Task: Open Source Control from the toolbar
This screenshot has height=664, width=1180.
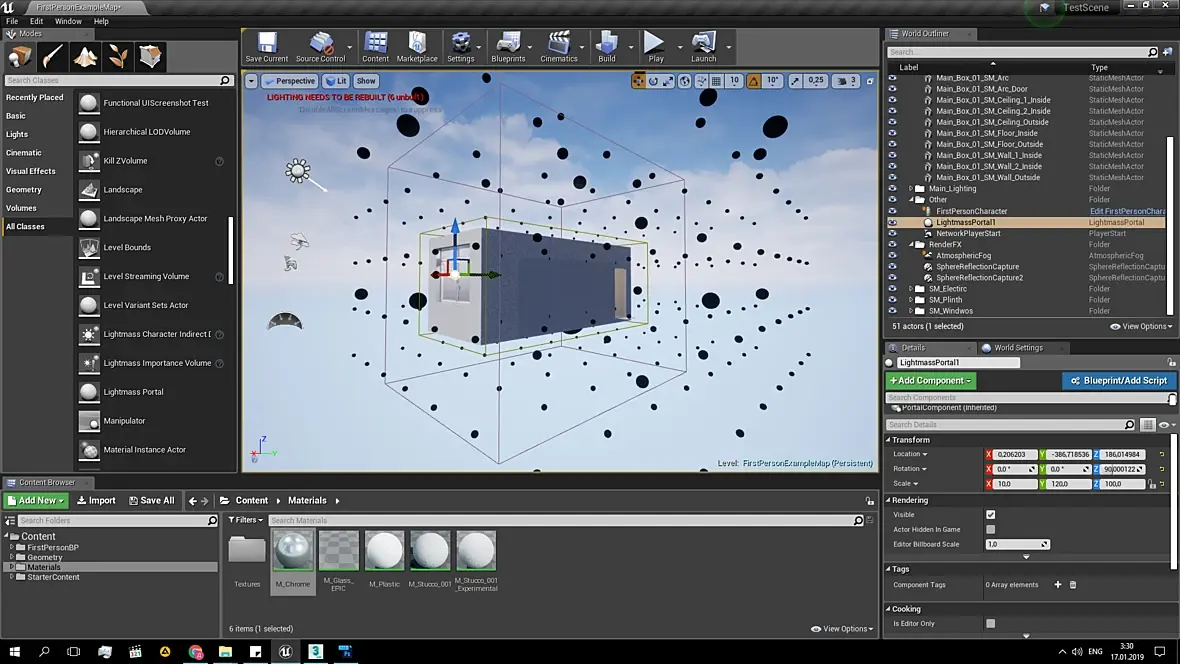Action: click(320, 46)
